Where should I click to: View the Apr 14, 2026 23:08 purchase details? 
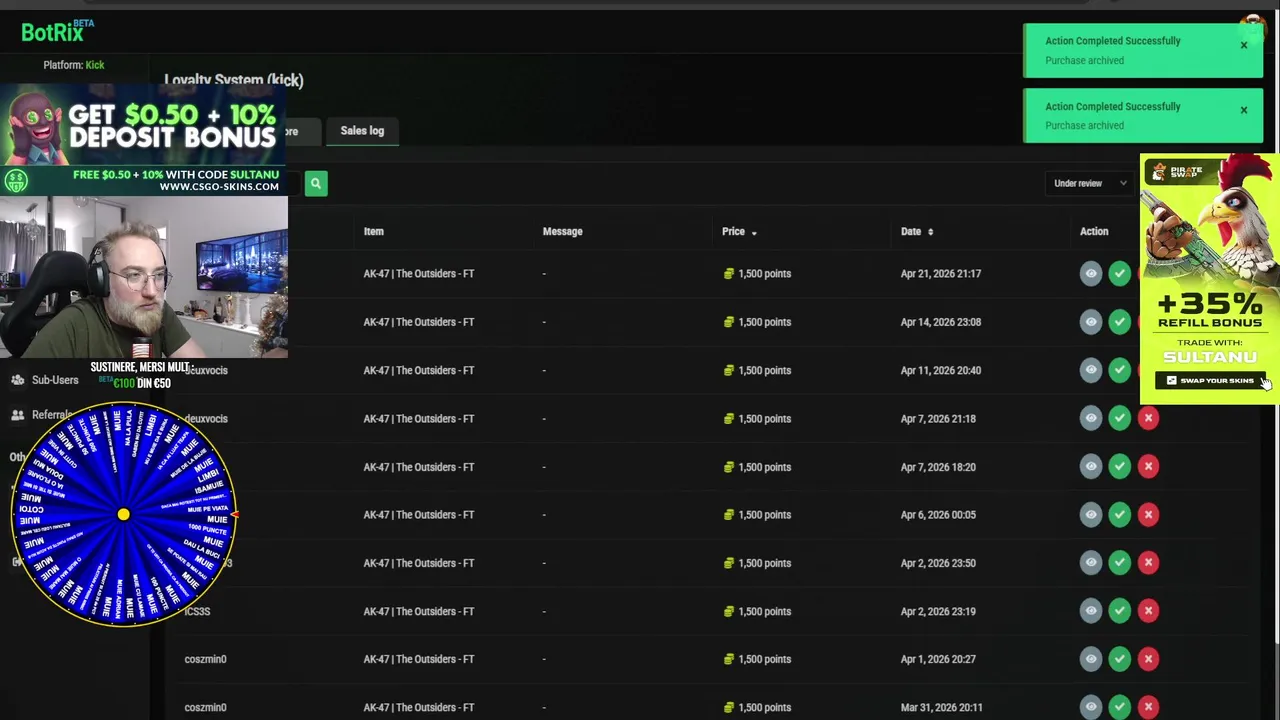(1091, 322)
